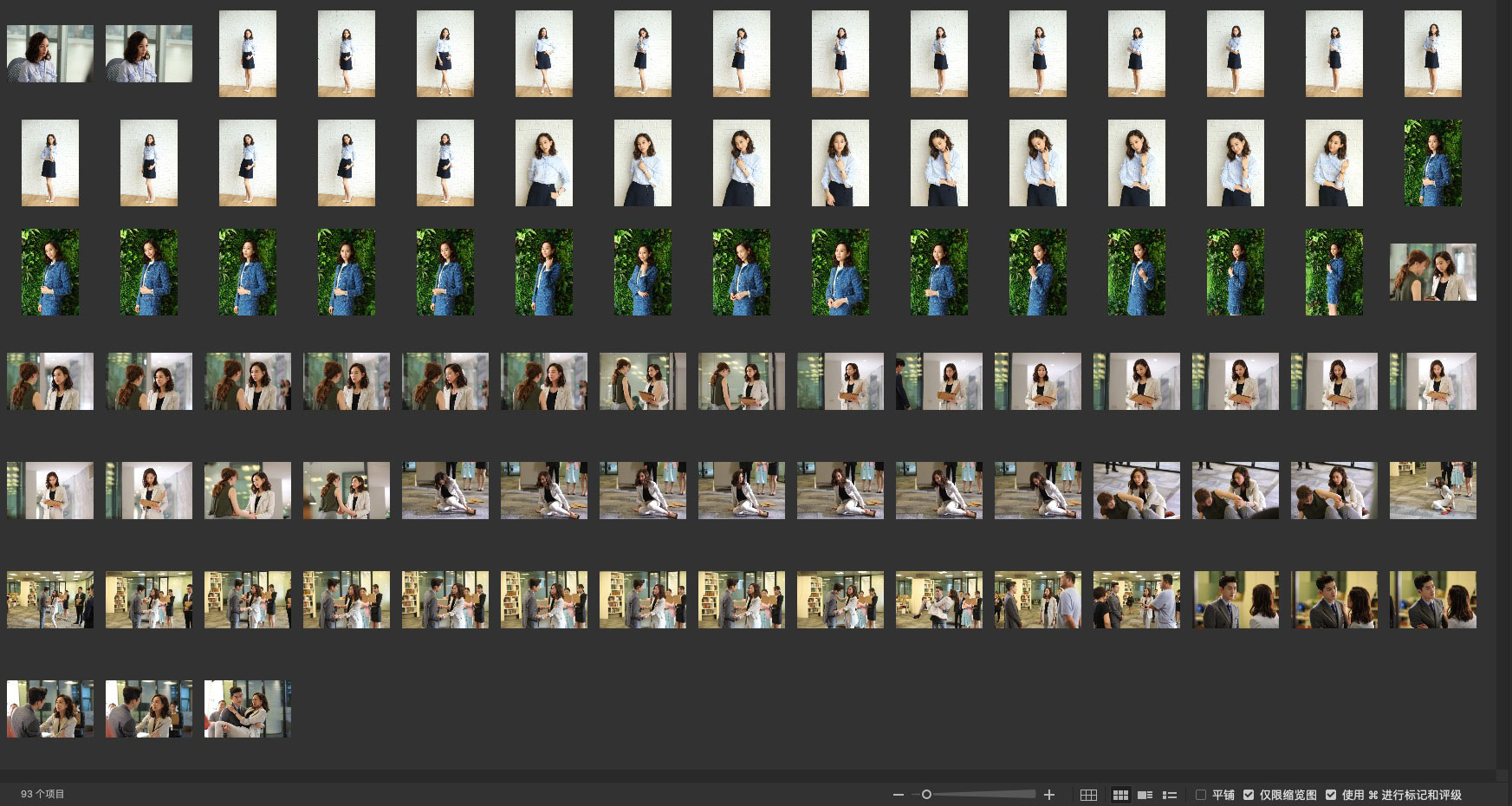This screenshot has width=1512, height=806.
Task: Select the last thumbnail in the fifth row
Action: pyautogui.click(x=1432, y=491)
